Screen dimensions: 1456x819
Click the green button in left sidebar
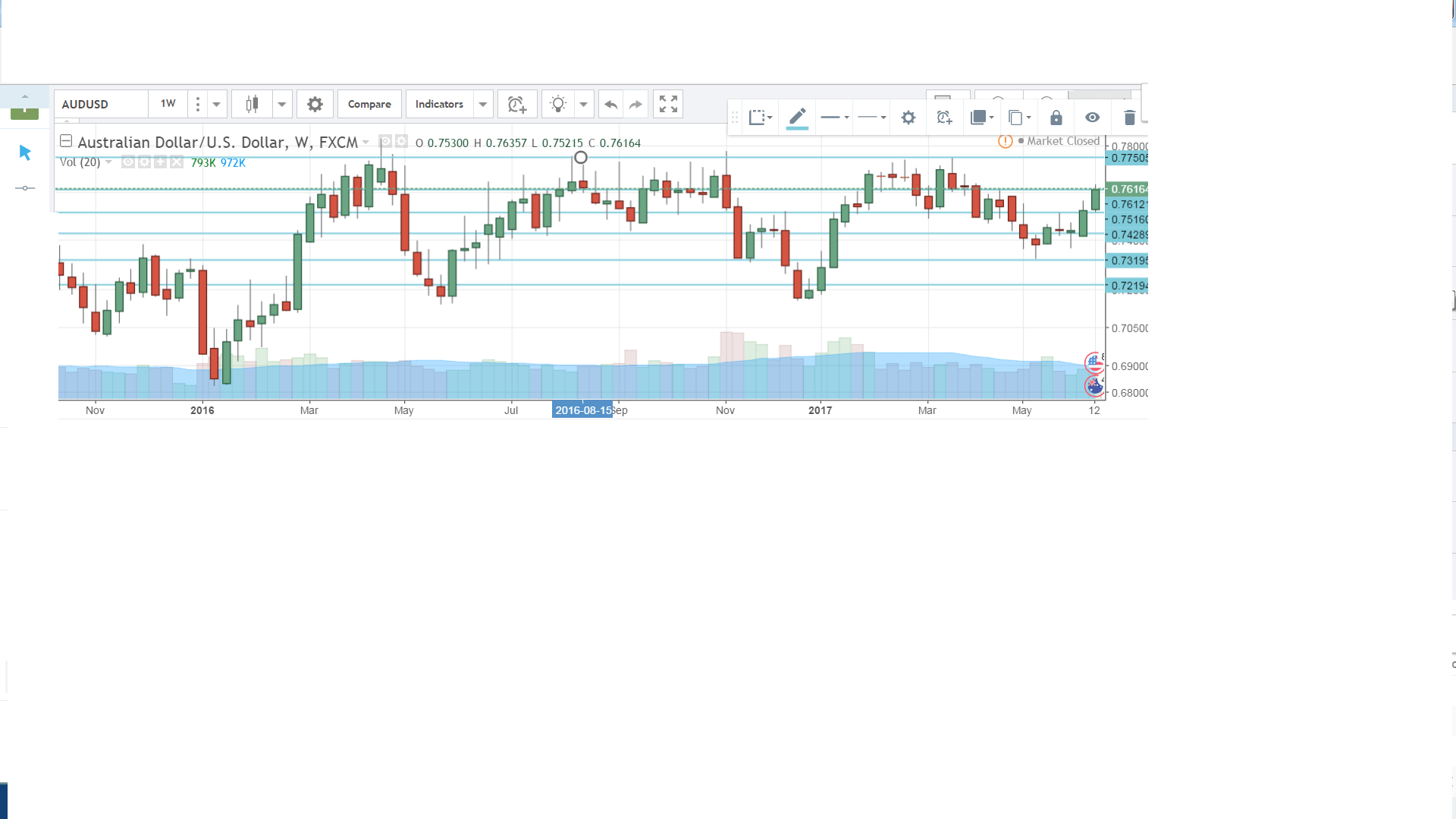pyautogui.click(x=24, y=113)
